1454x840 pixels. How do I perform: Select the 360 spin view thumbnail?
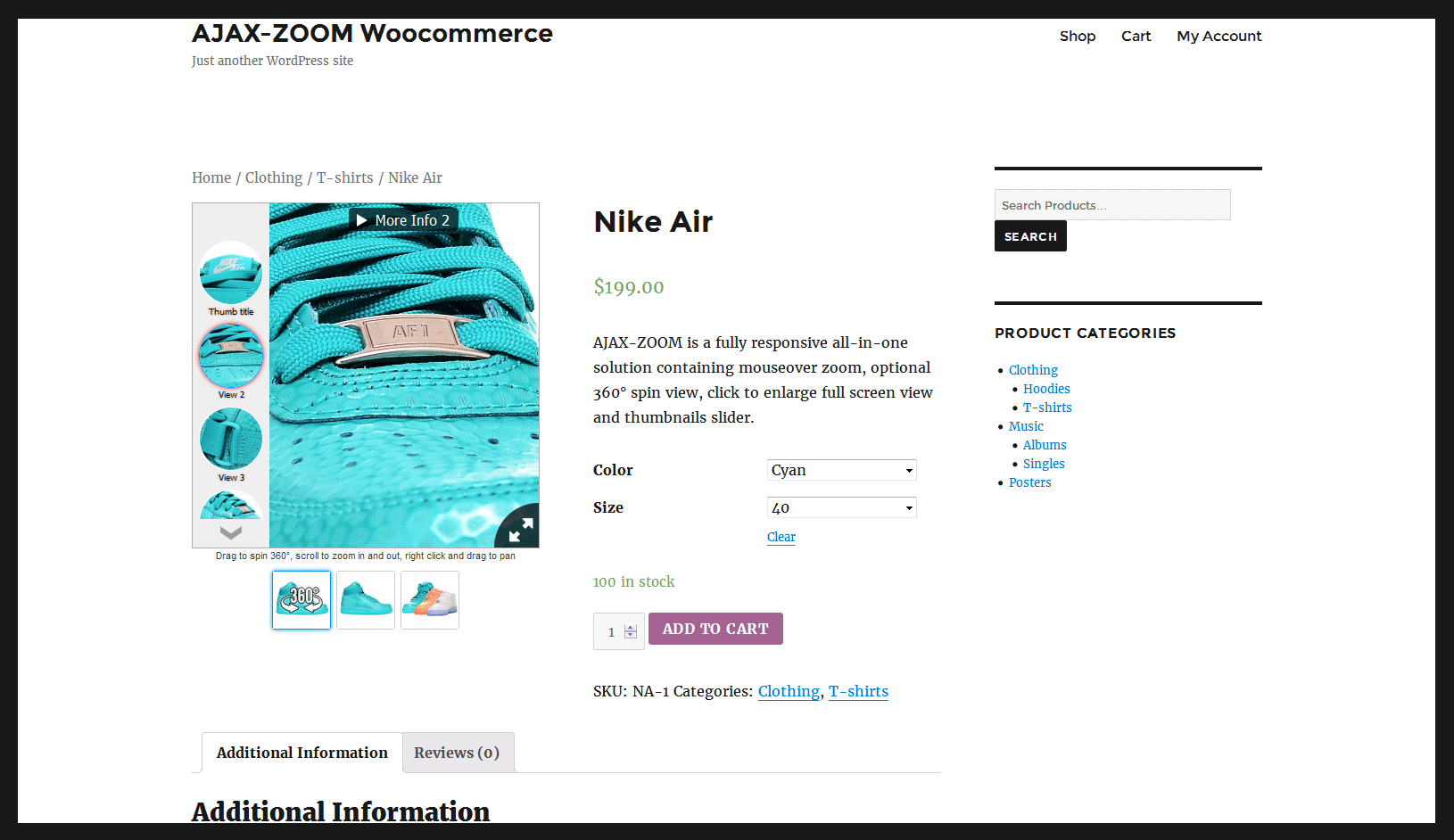pos(302,600)
